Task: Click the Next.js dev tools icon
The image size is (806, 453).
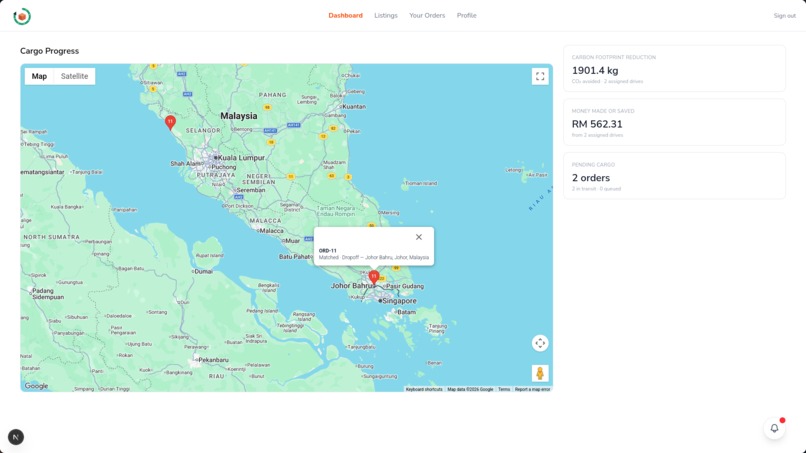Action: [16, 437]
